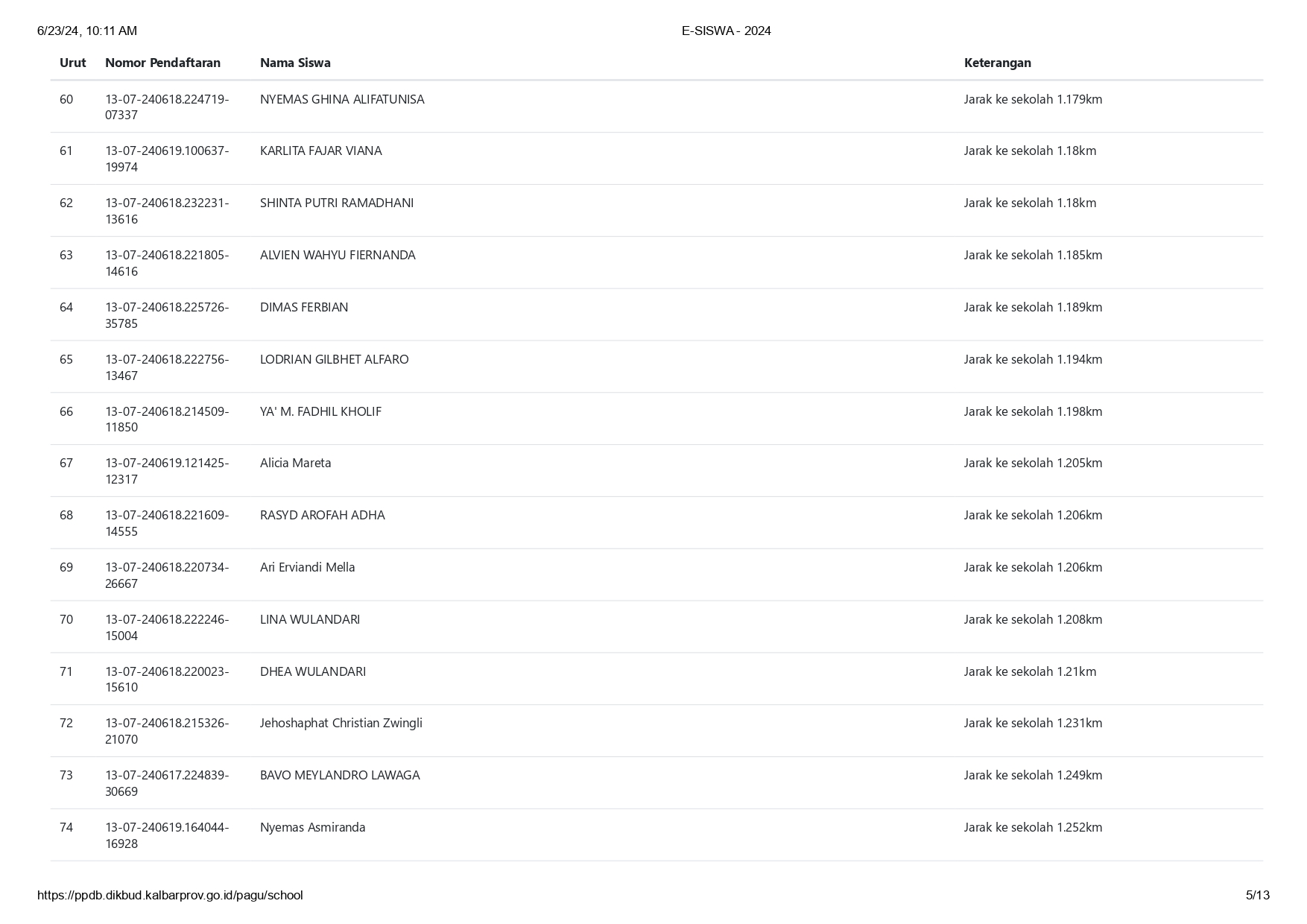The width and height of the screenshot is (1307, 924).
Task: Select the name NYEMAS GHINA ALIFATUNISA
Action: [x=342, y=99]
